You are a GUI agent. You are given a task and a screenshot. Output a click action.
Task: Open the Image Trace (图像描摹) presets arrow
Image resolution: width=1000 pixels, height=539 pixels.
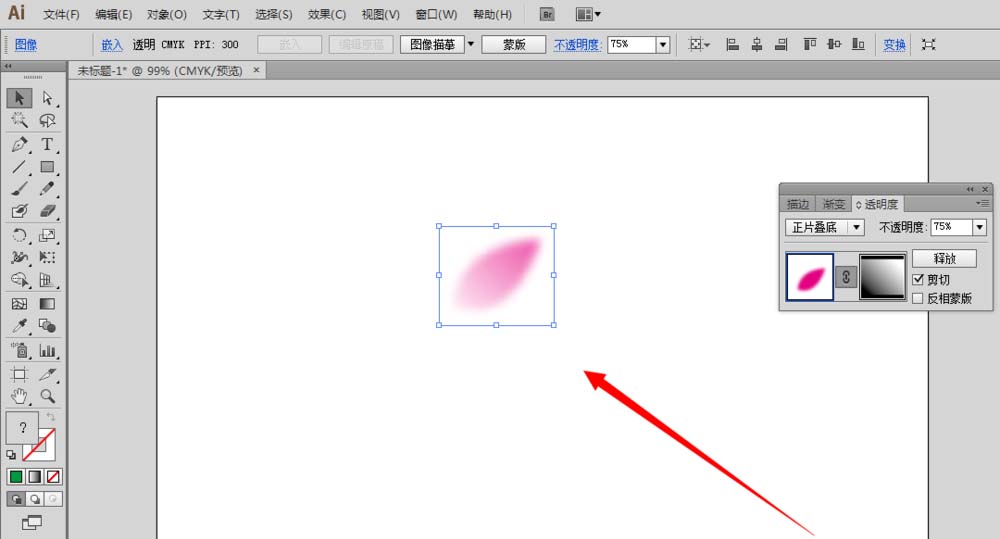471,44
